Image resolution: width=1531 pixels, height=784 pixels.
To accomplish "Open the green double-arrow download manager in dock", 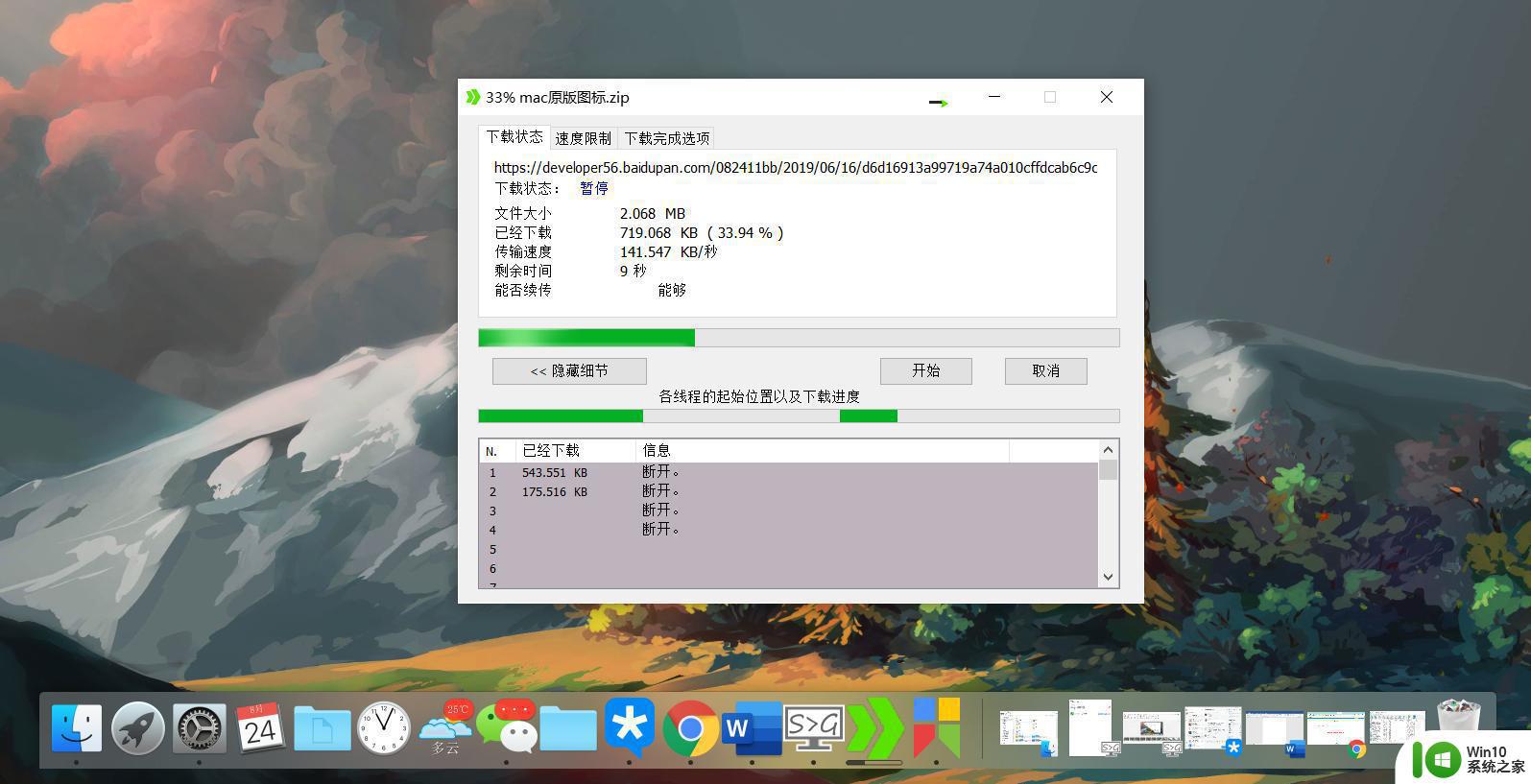I will (x=874, y=728).
